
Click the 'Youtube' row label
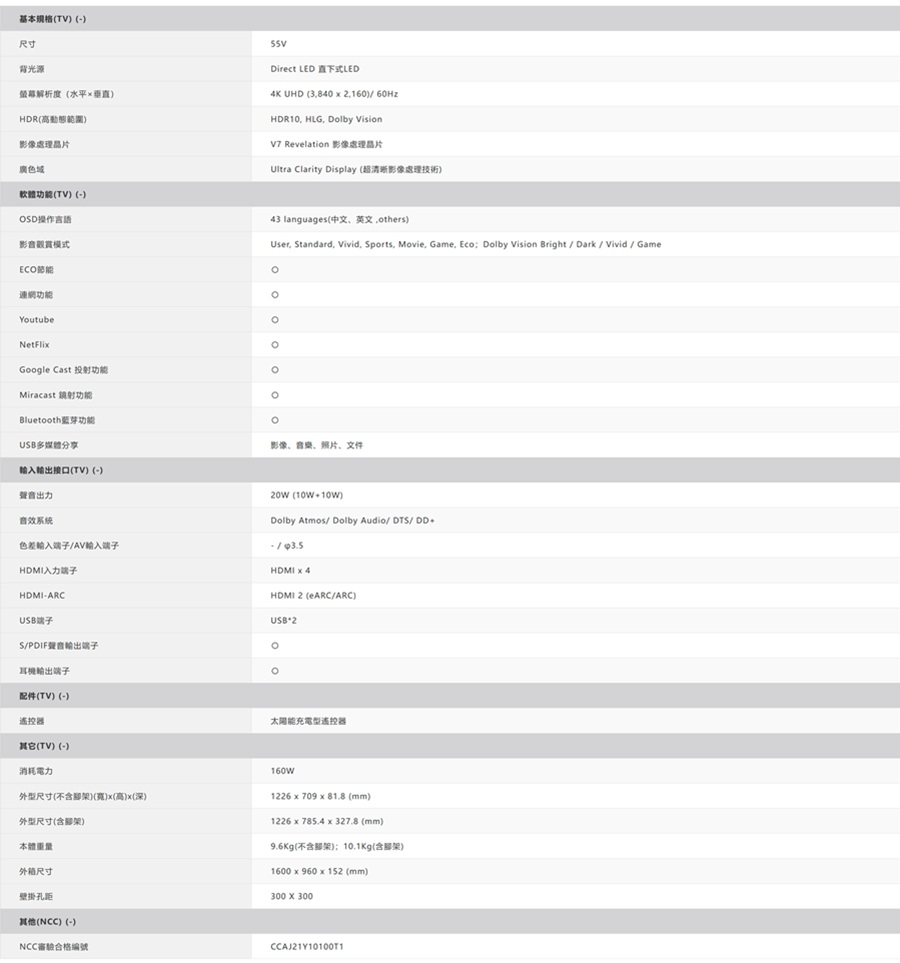pyautogui.click(x=36, y=319)
